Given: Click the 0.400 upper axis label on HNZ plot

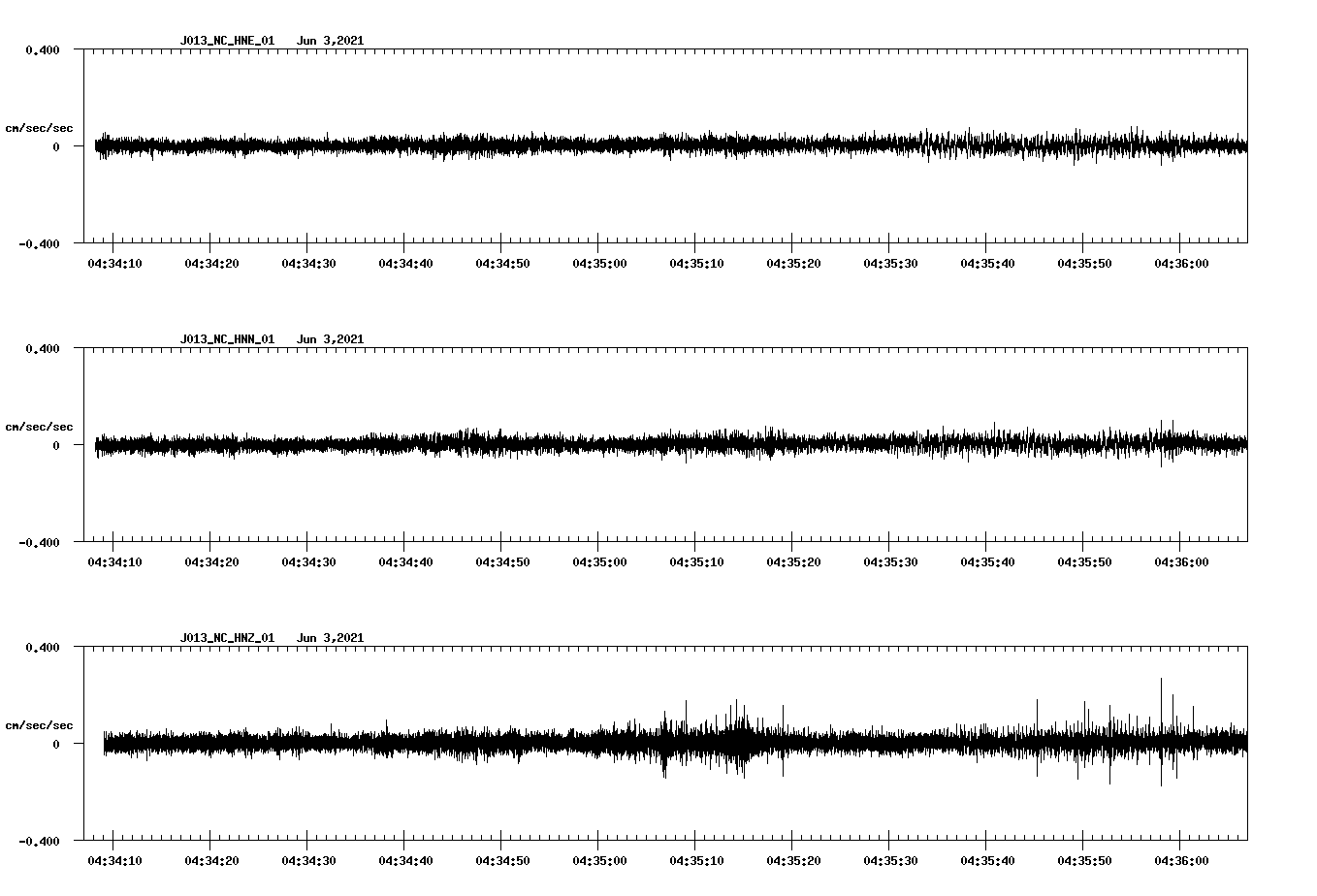Looking at the screenshot, I should [x=43, y=647].
